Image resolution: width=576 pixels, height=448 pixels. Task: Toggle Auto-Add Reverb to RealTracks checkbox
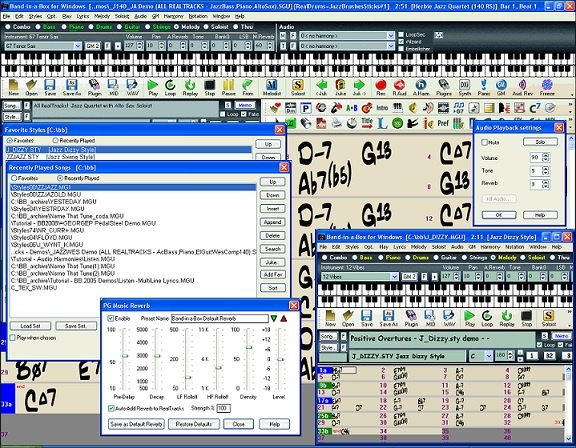(111, 408)
